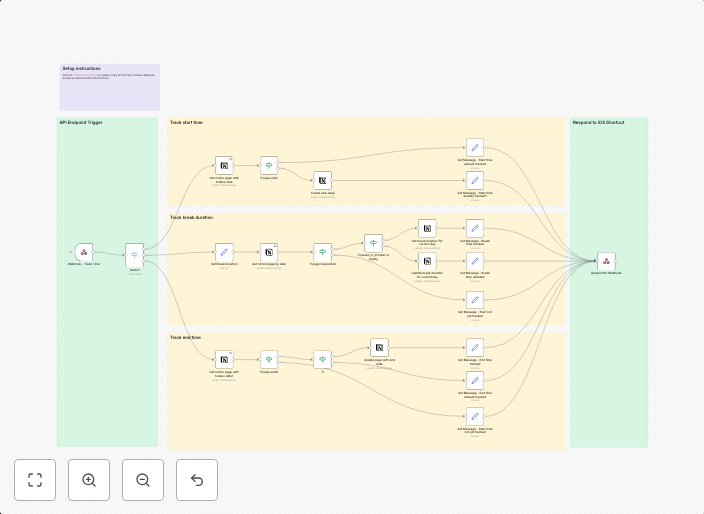Select the Webhook - Track Time trigger node

coord(84,253)
